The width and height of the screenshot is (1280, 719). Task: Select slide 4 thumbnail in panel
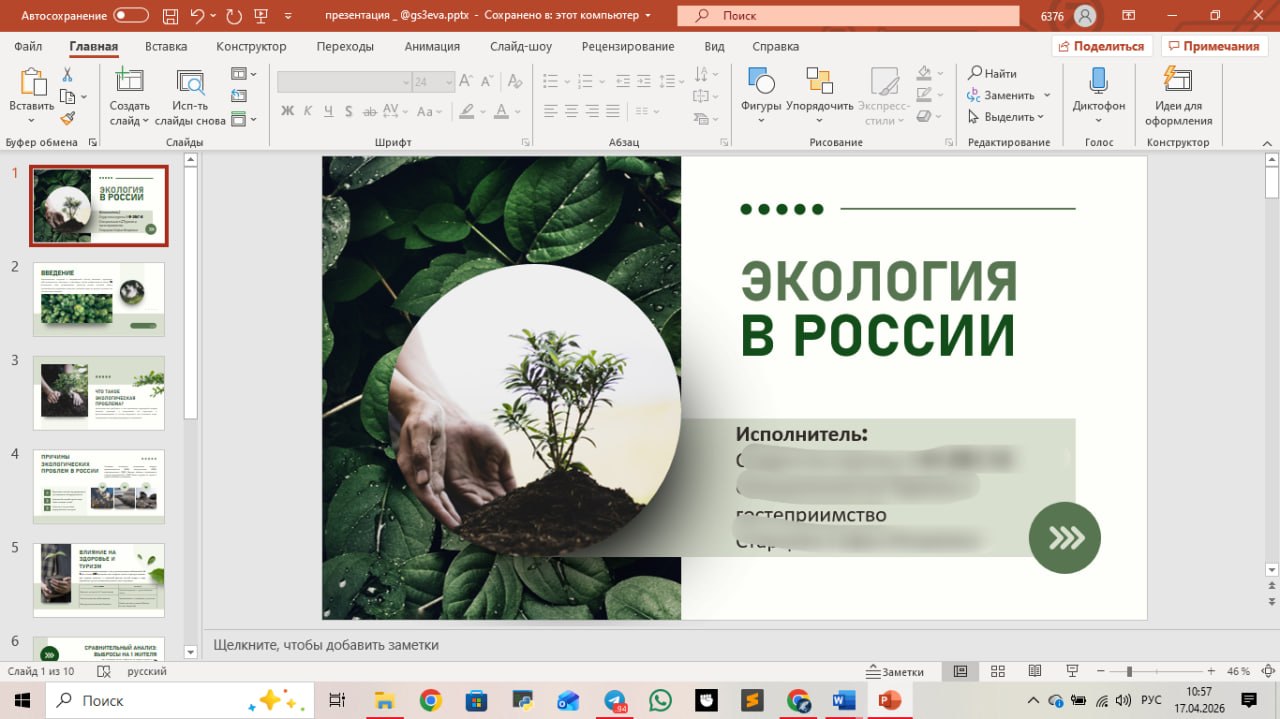tap(98, 486)
